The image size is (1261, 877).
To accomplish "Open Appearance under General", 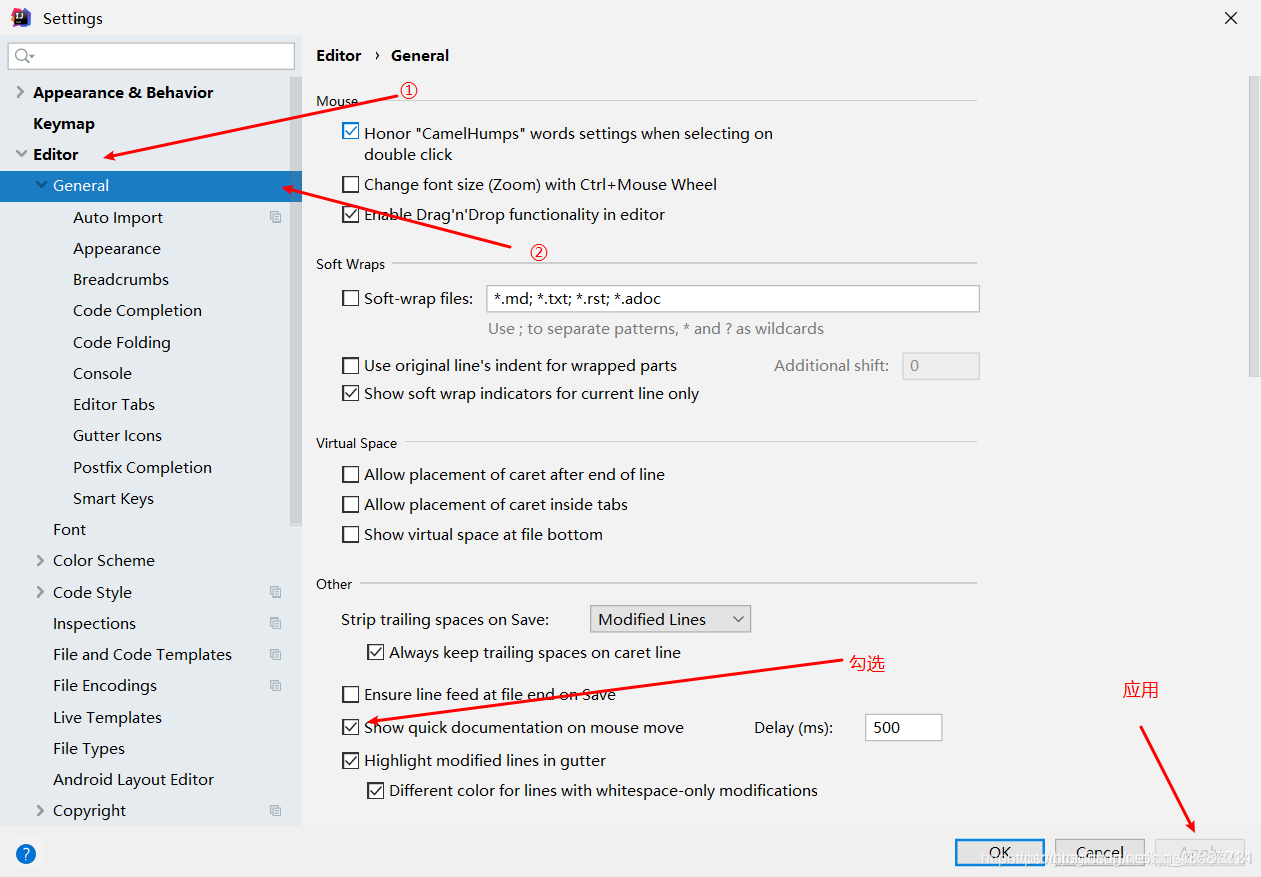I will (x=117, y=248).
